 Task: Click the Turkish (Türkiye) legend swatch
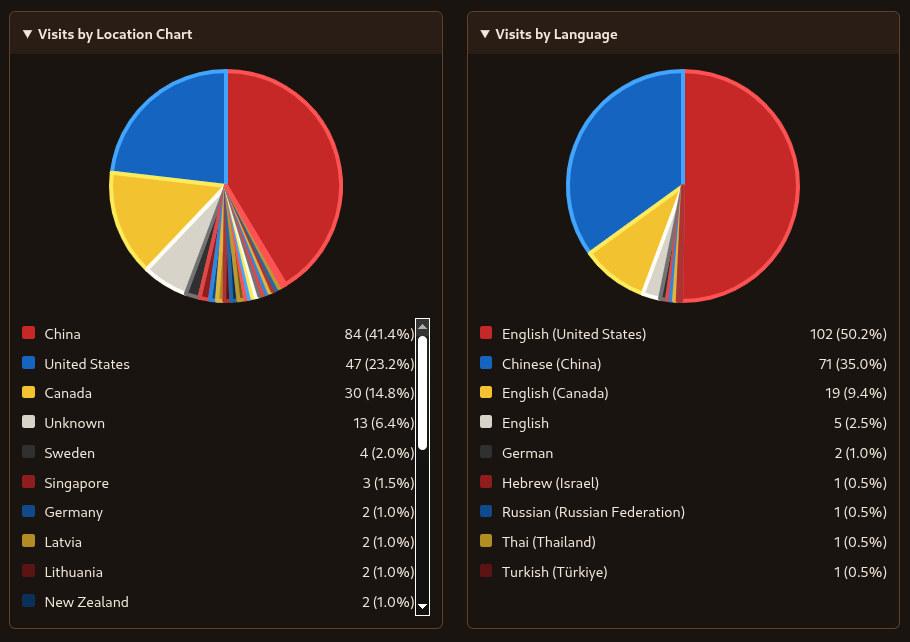[x=486, y=571]
